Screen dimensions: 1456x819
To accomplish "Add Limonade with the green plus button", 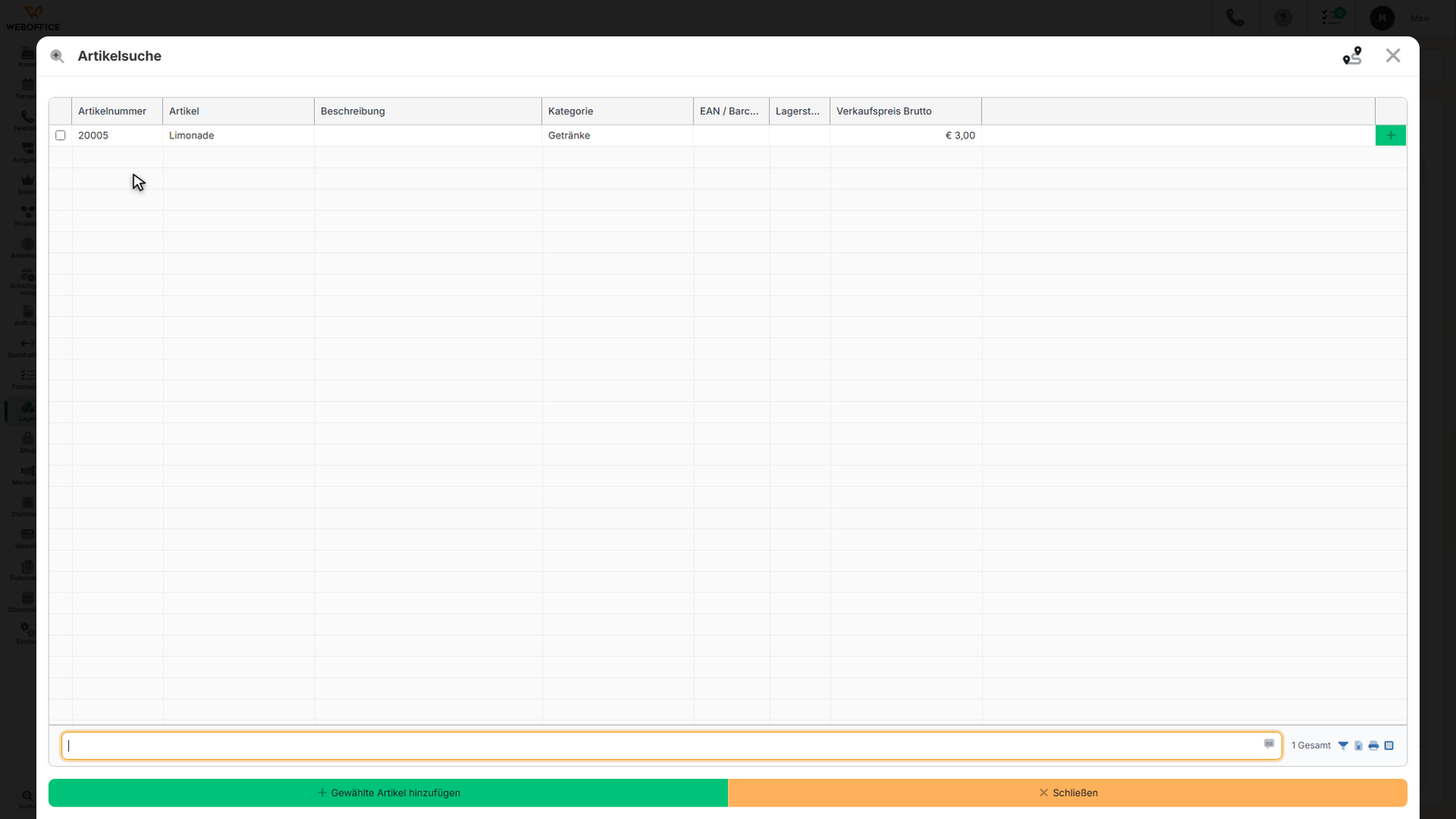I will [x=1390, y=136].
